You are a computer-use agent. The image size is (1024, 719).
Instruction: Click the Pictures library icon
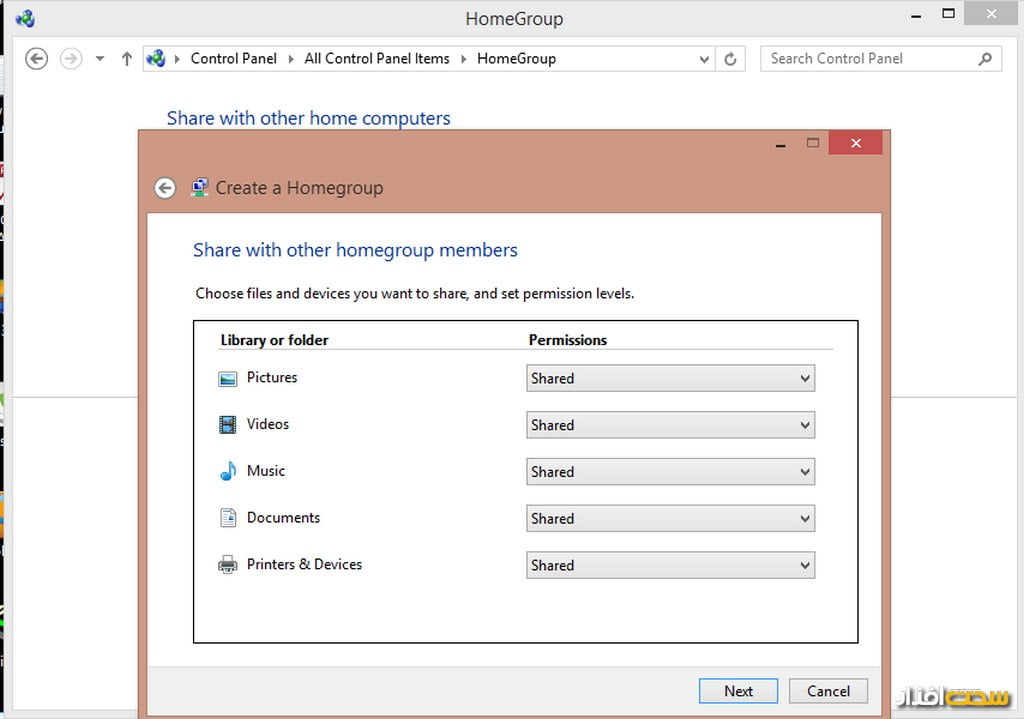[228, 378]
